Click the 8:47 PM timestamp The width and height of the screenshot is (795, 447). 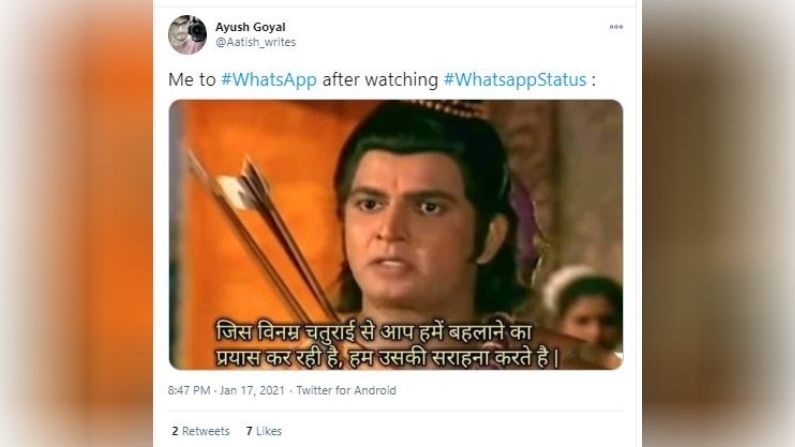pyautogui.click(x=189, y=390)
